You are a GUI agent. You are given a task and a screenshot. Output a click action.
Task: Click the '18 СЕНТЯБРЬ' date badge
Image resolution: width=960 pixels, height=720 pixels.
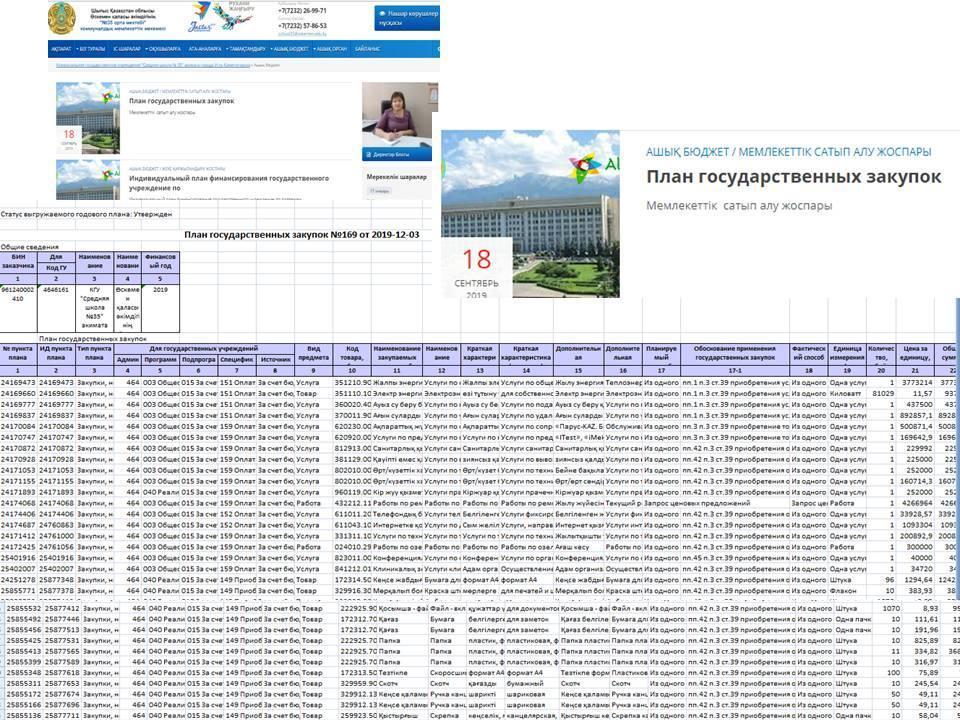[x=476, y=268]
